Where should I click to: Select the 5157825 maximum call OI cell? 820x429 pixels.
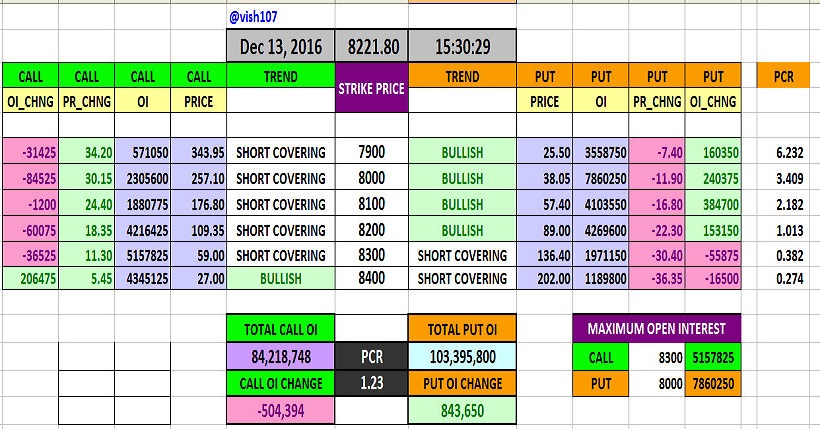pyautogui.click(x=713, y=356)
